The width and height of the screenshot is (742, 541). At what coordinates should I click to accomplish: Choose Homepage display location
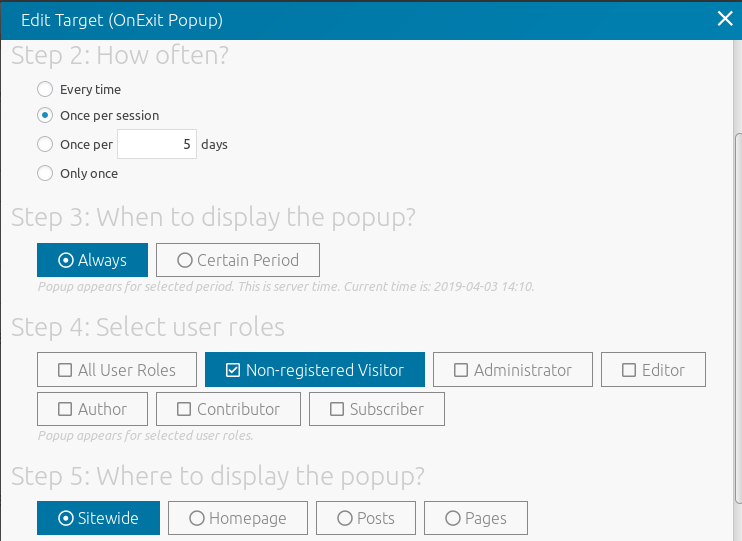(238, 518)
